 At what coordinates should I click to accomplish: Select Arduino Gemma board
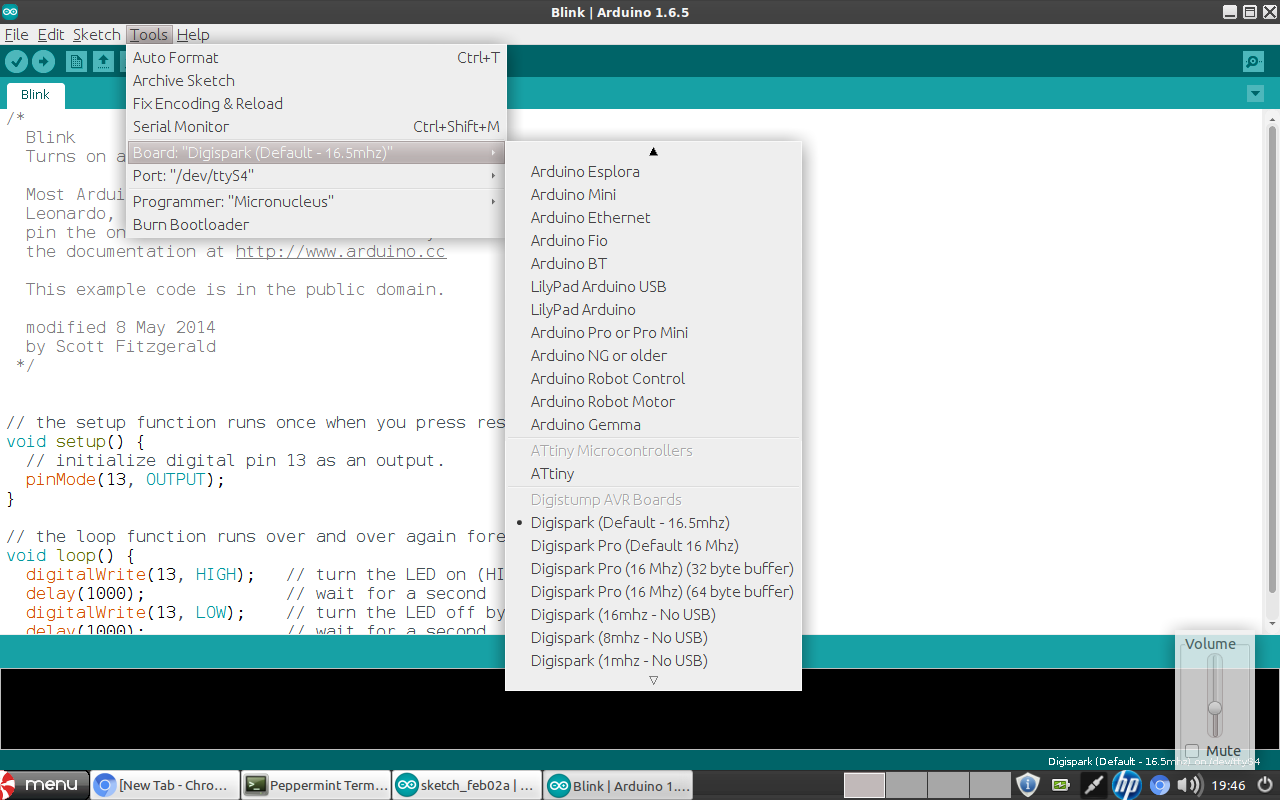[654, 424]
